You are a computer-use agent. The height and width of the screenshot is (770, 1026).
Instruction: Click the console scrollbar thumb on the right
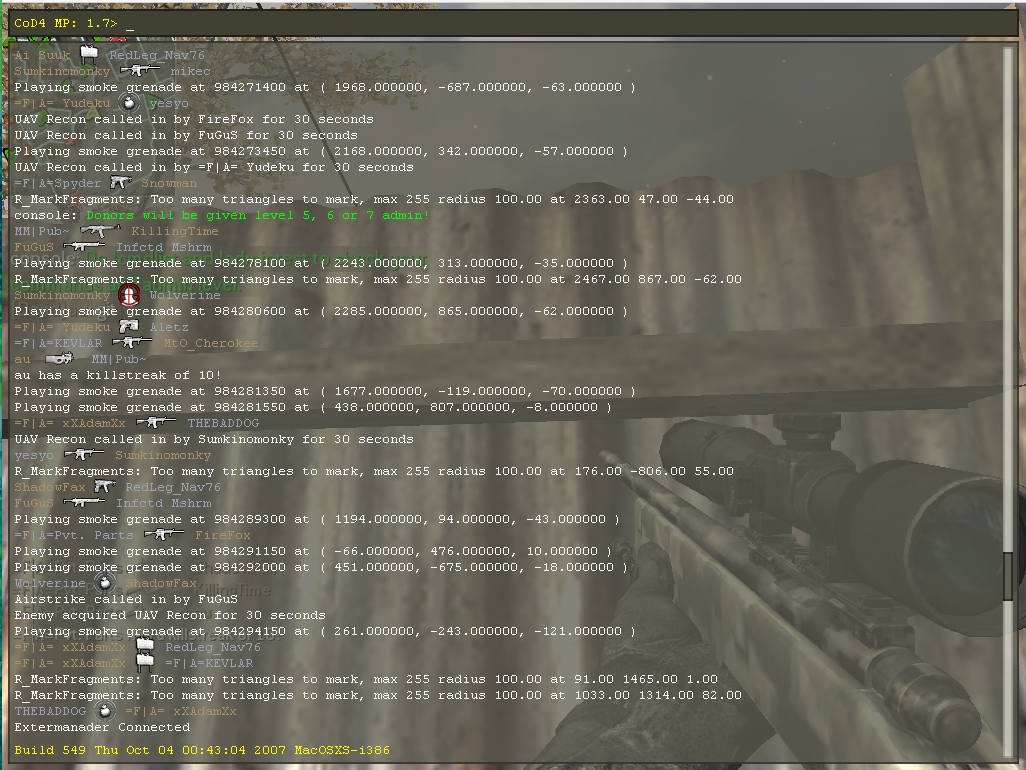[x=1008, y=574]
